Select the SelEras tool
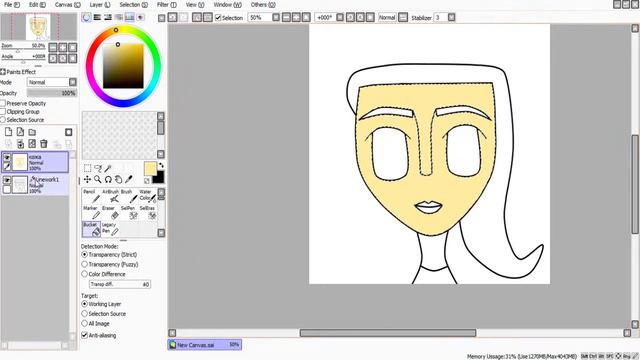 (147, 212)
